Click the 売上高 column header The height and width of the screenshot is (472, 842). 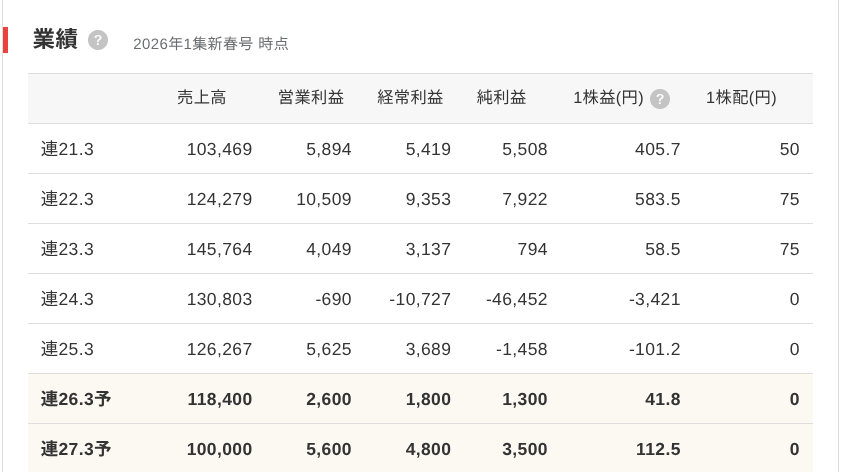[x=201, y=98]
